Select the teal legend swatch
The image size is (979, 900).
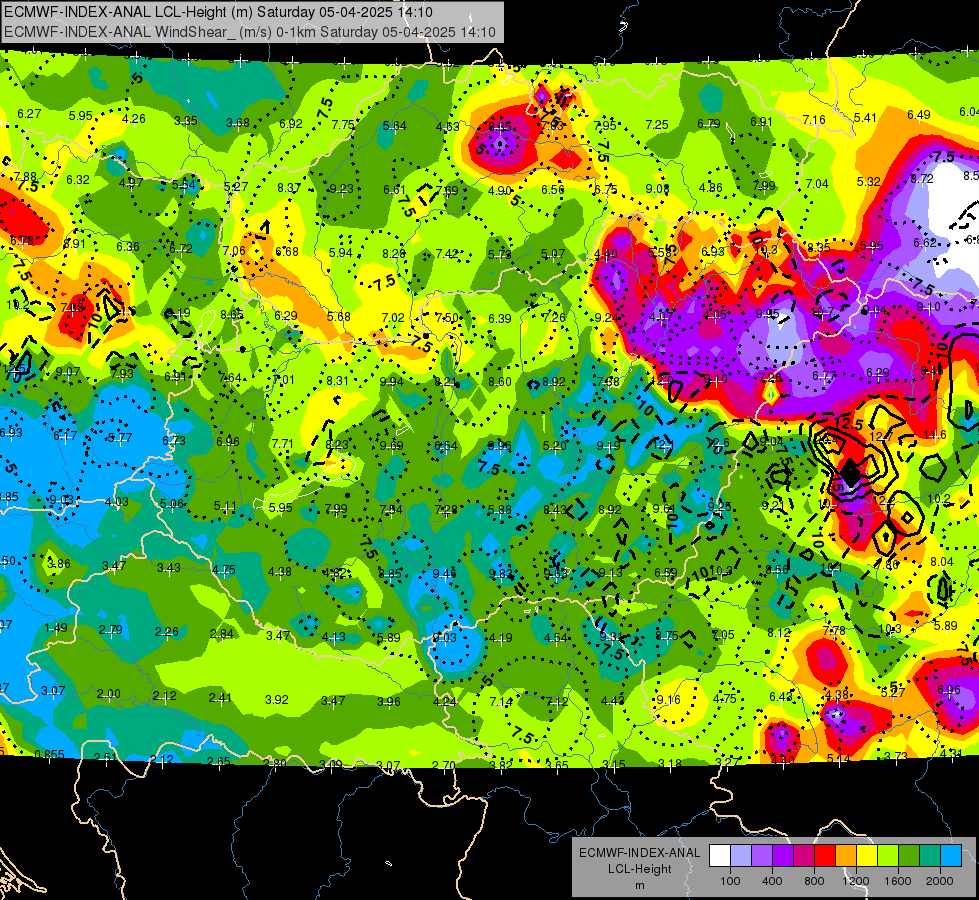coord(930,855)
